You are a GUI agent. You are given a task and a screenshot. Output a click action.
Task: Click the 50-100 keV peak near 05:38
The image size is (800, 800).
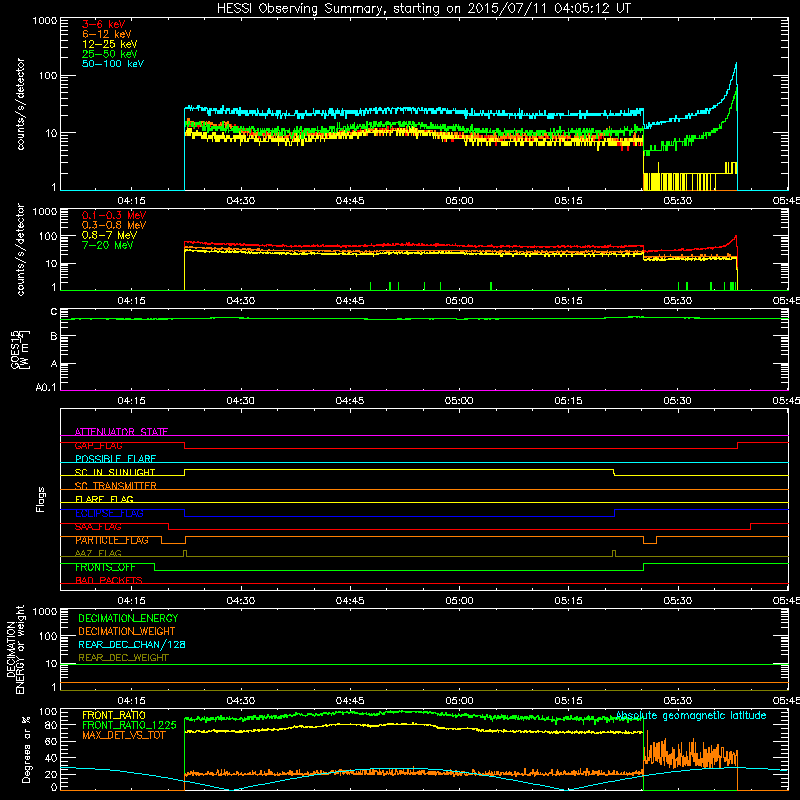(x=736, y=64)
